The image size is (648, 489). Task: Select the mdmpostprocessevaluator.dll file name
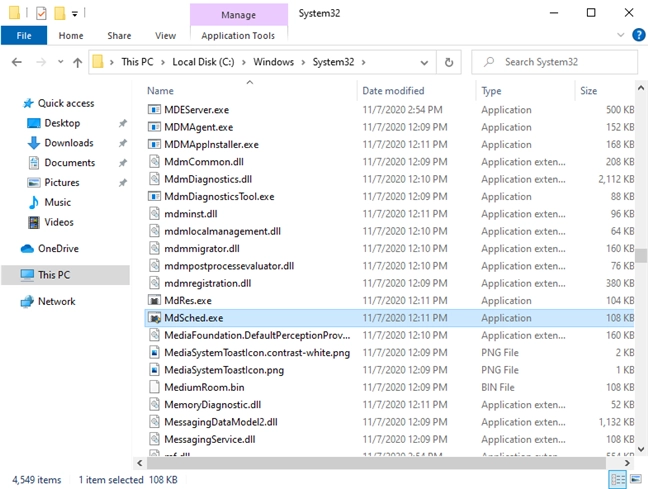tap(229, 266)
